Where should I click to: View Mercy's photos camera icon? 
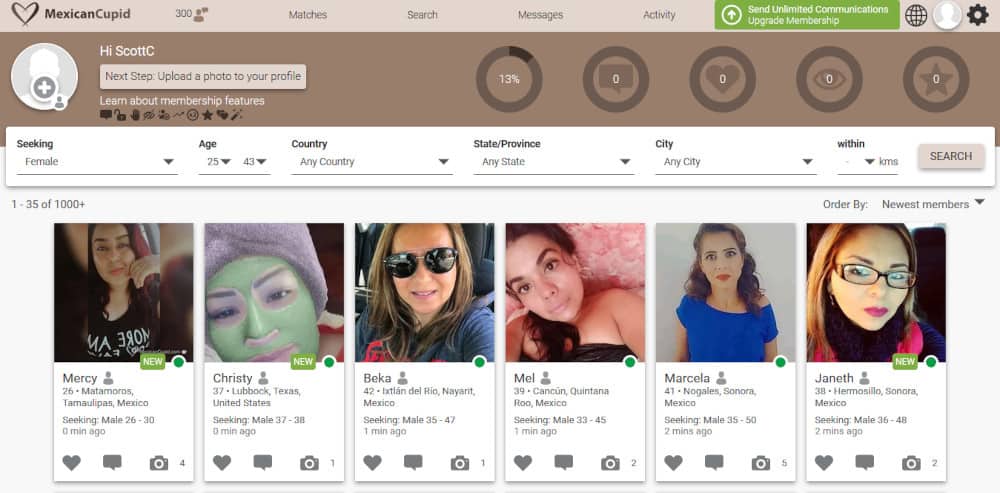159,464
